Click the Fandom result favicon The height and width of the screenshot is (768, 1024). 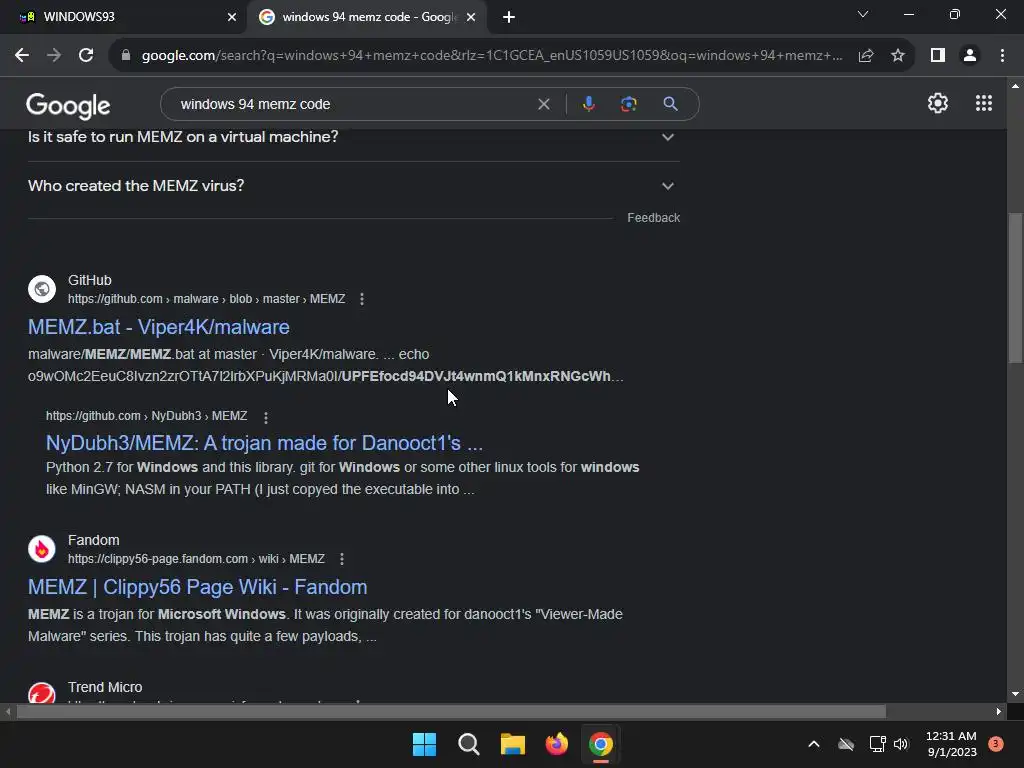(42, 549)
